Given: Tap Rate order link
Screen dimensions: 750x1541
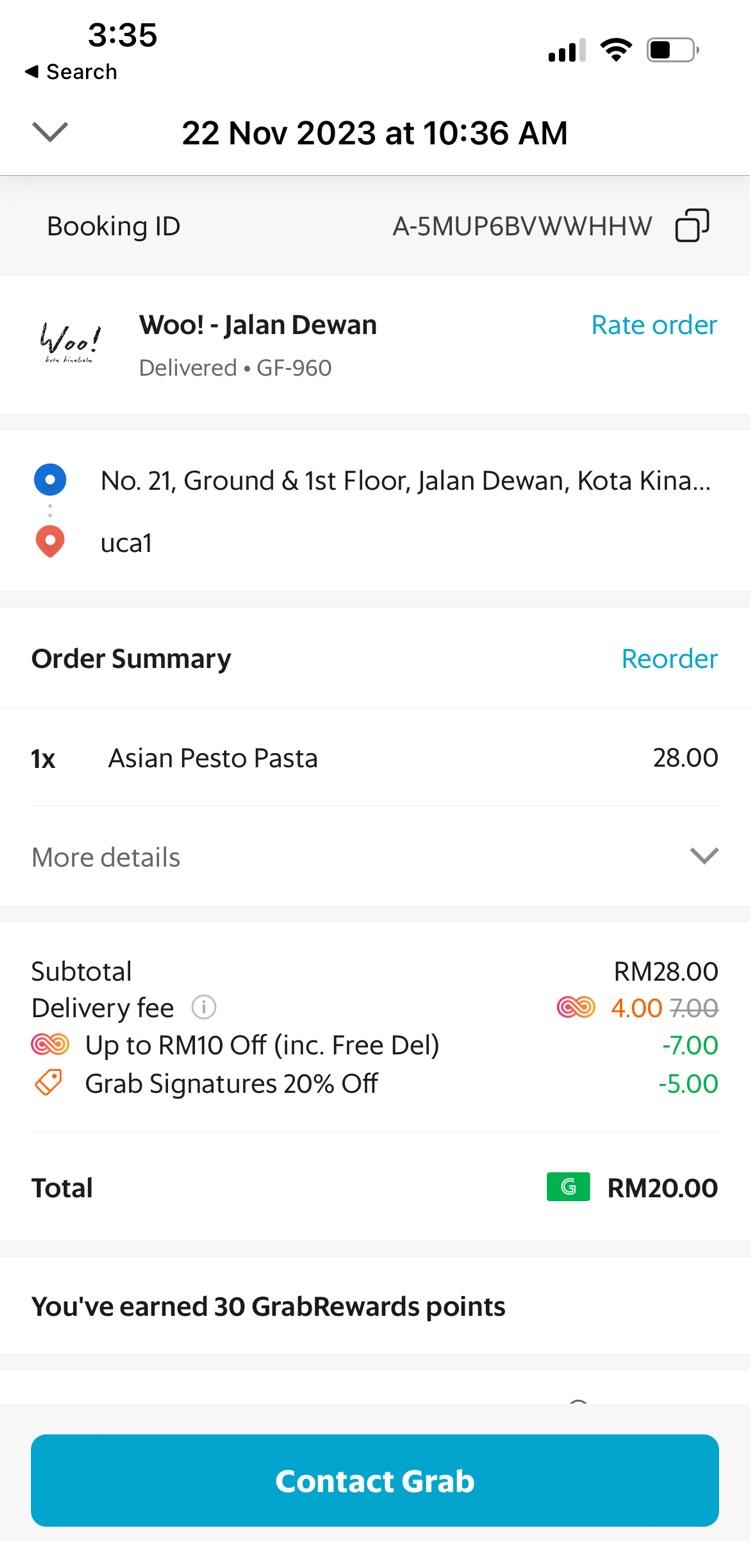Looking at the screenshot, I should pos(654,325).
